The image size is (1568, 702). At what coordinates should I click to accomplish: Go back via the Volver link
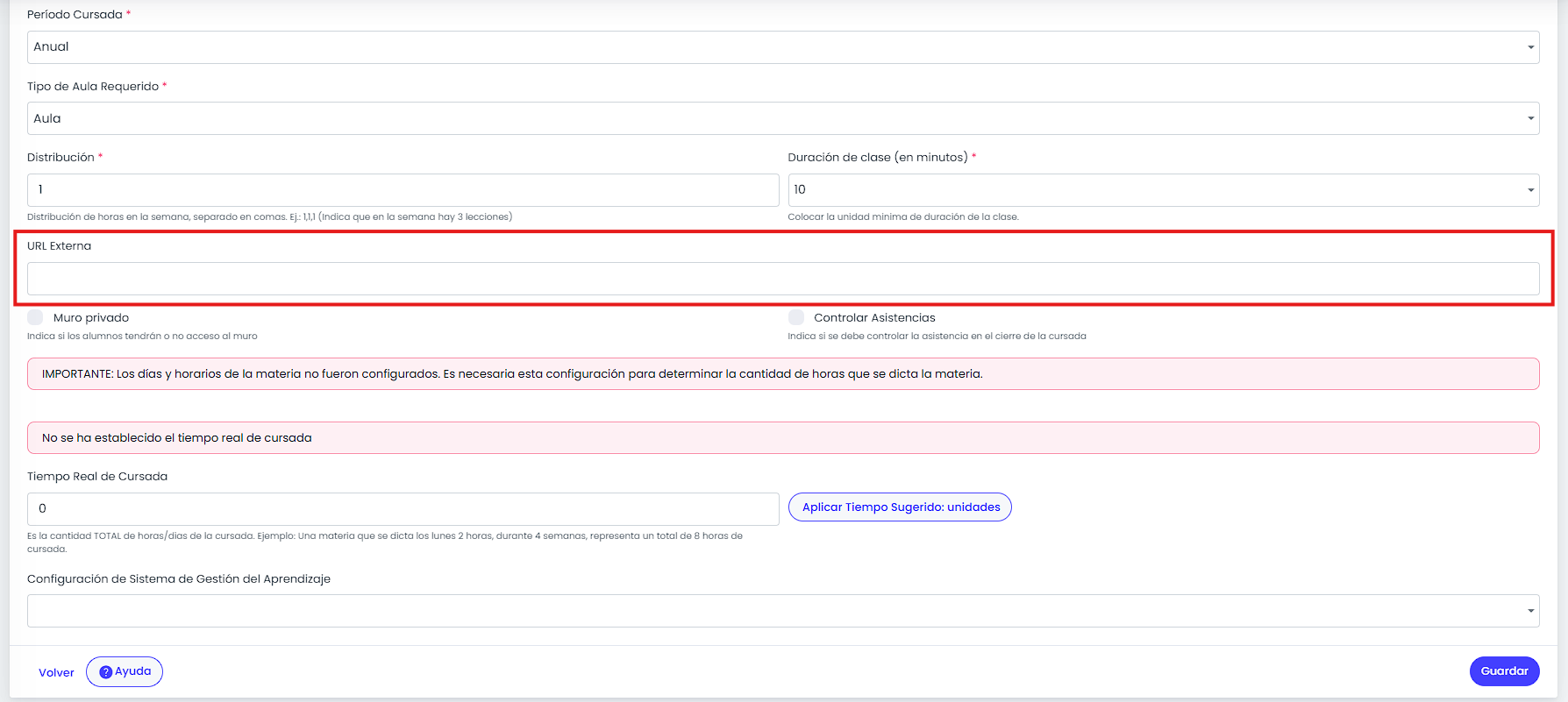(56, 672)
